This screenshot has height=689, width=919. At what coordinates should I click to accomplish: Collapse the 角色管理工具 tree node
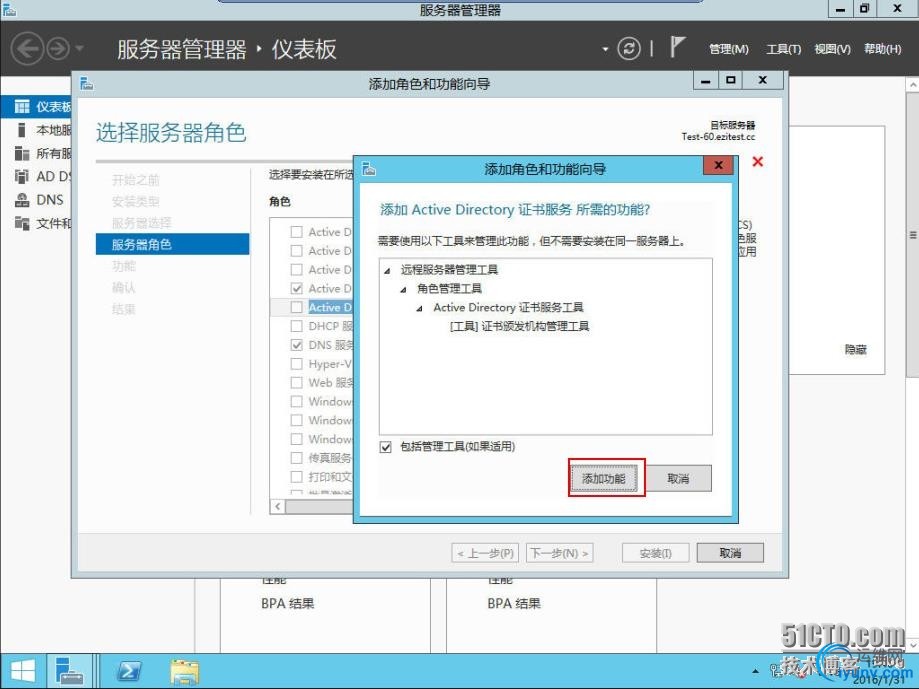coord(403,289)
